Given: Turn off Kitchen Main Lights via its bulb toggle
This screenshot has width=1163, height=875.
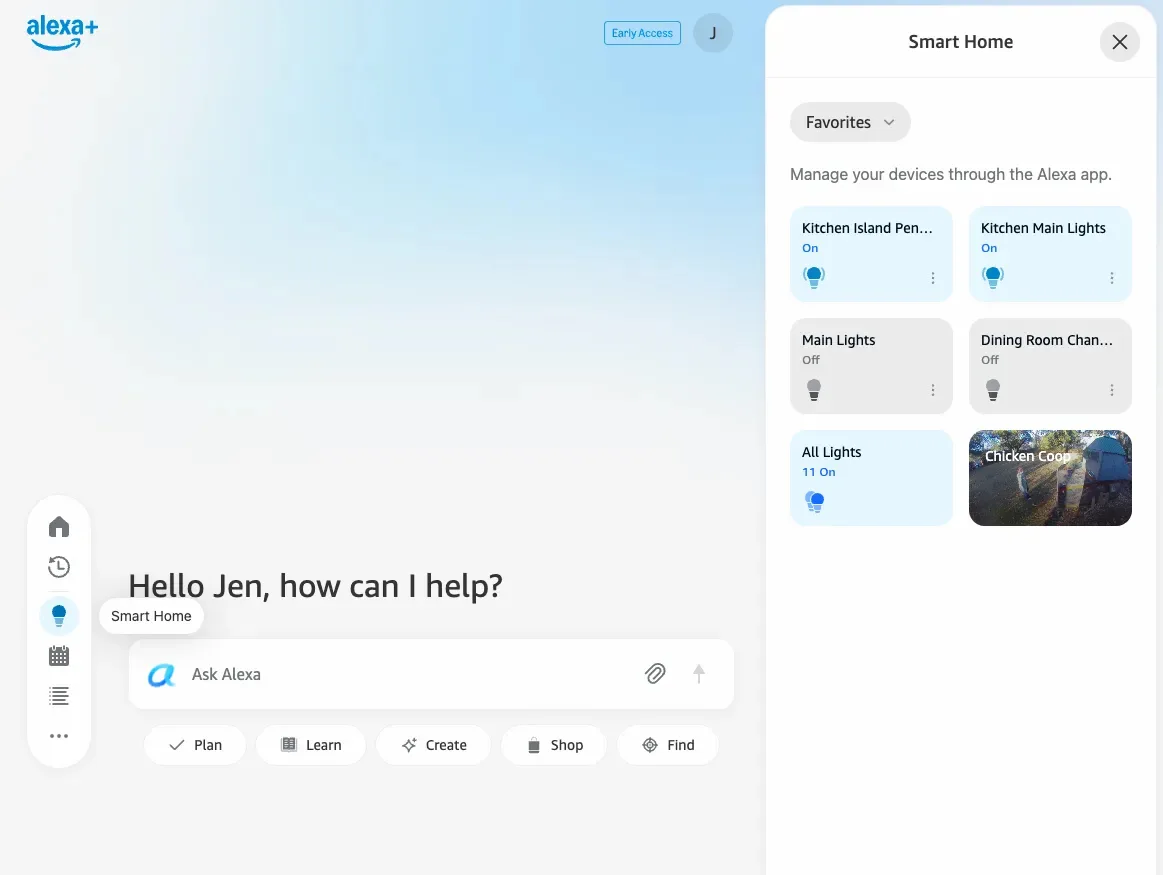Looking at the screenshot, I should pyautogui.click(x=993, y=277).
